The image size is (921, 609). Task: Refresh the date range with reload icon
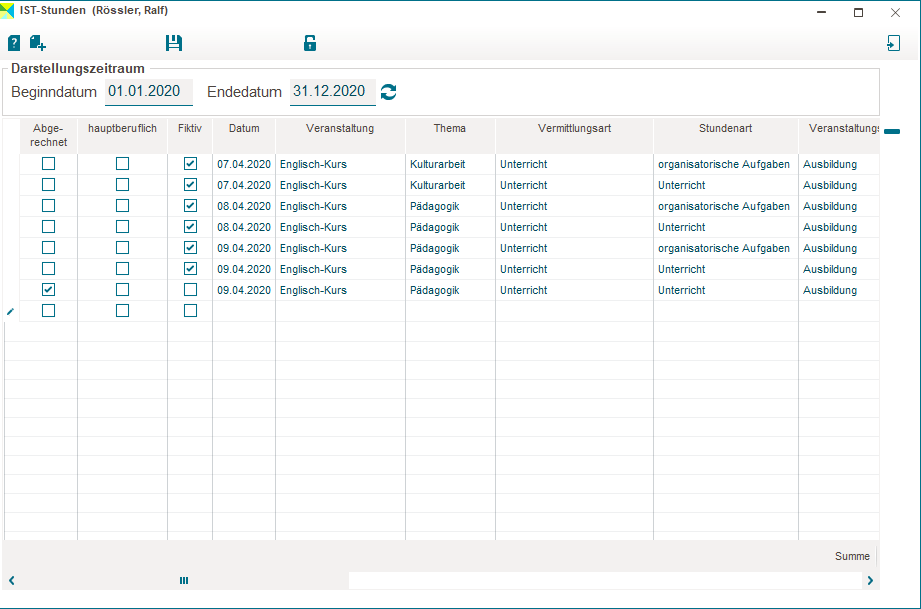(x=389, y=92)
